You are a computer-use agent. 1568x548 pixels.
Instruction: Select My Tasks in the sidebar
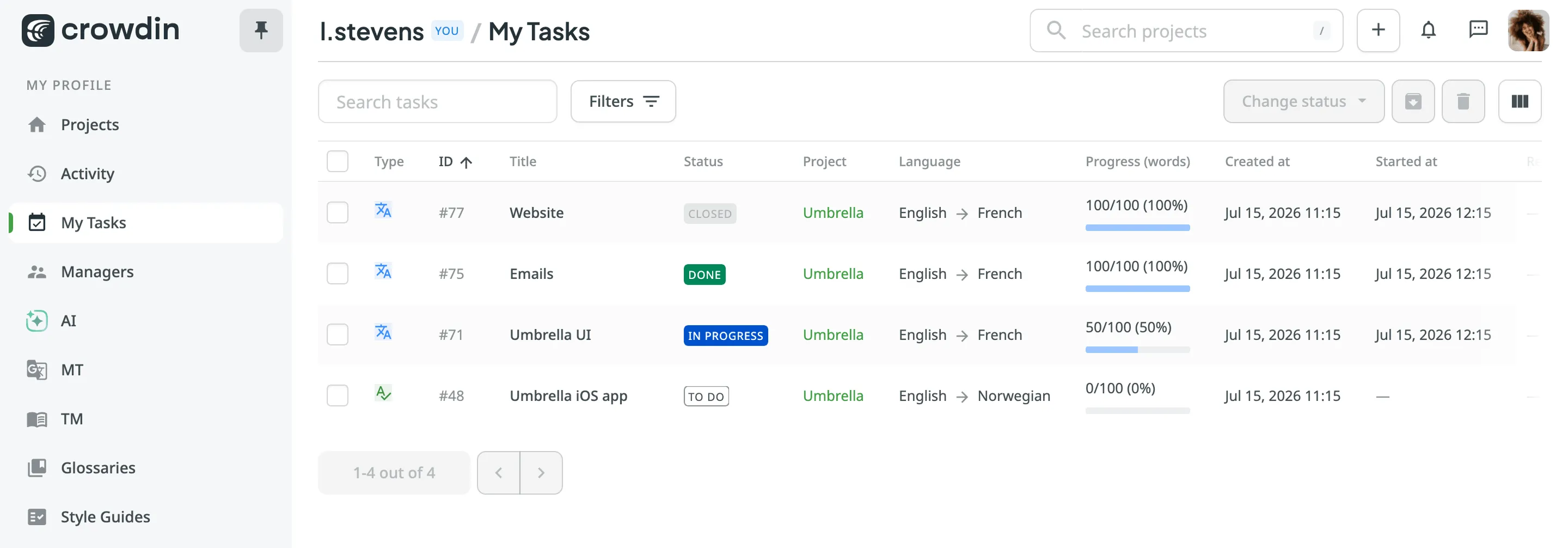tap(146, 223)
